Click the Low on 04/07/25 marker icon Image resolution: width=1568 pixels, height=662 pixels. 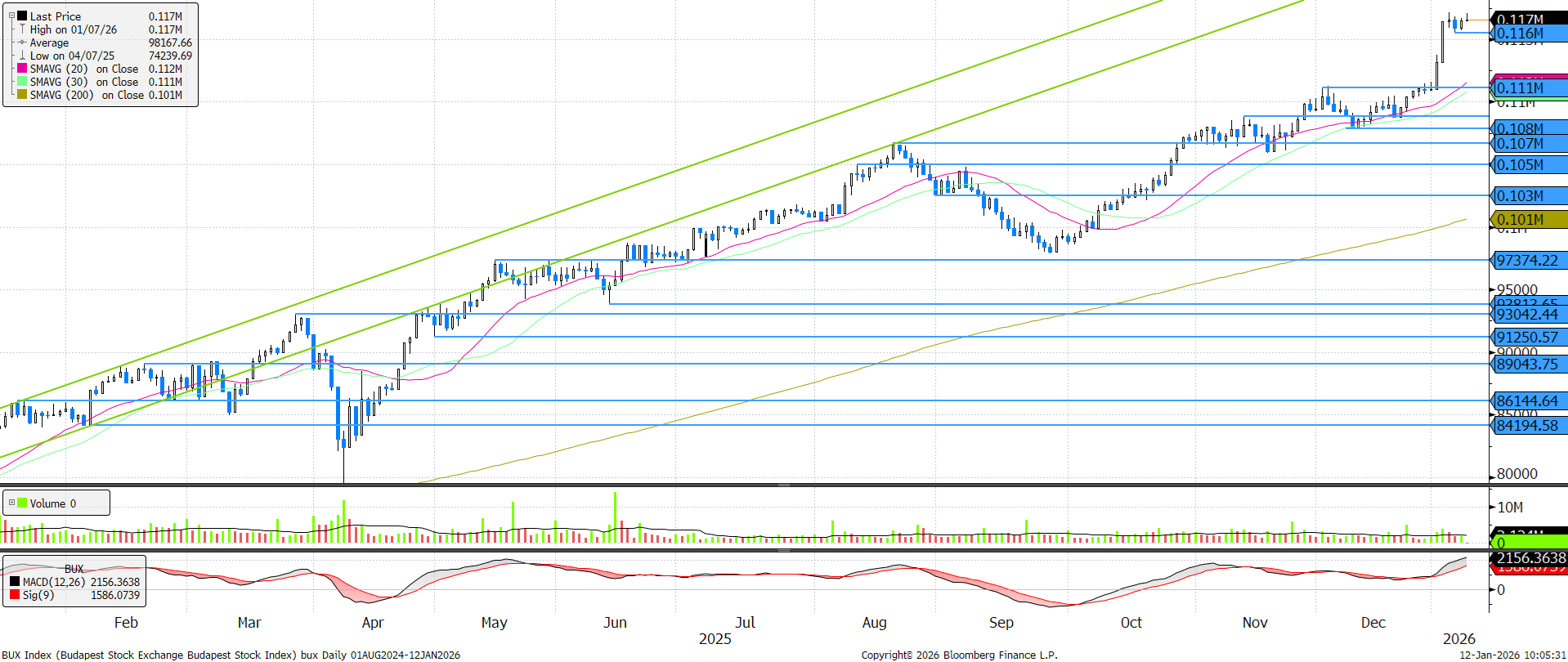pyautogui.click(x=22, y=56)
